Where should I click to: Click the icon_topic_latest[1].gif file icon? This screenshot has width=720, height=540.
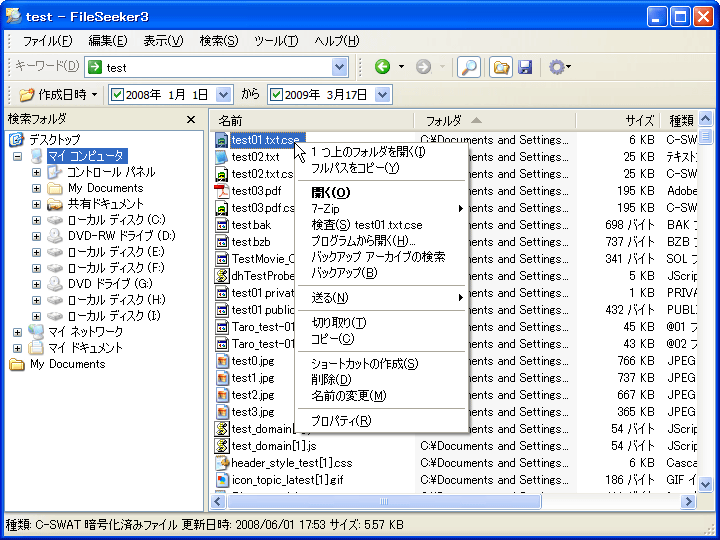point(222,479)
